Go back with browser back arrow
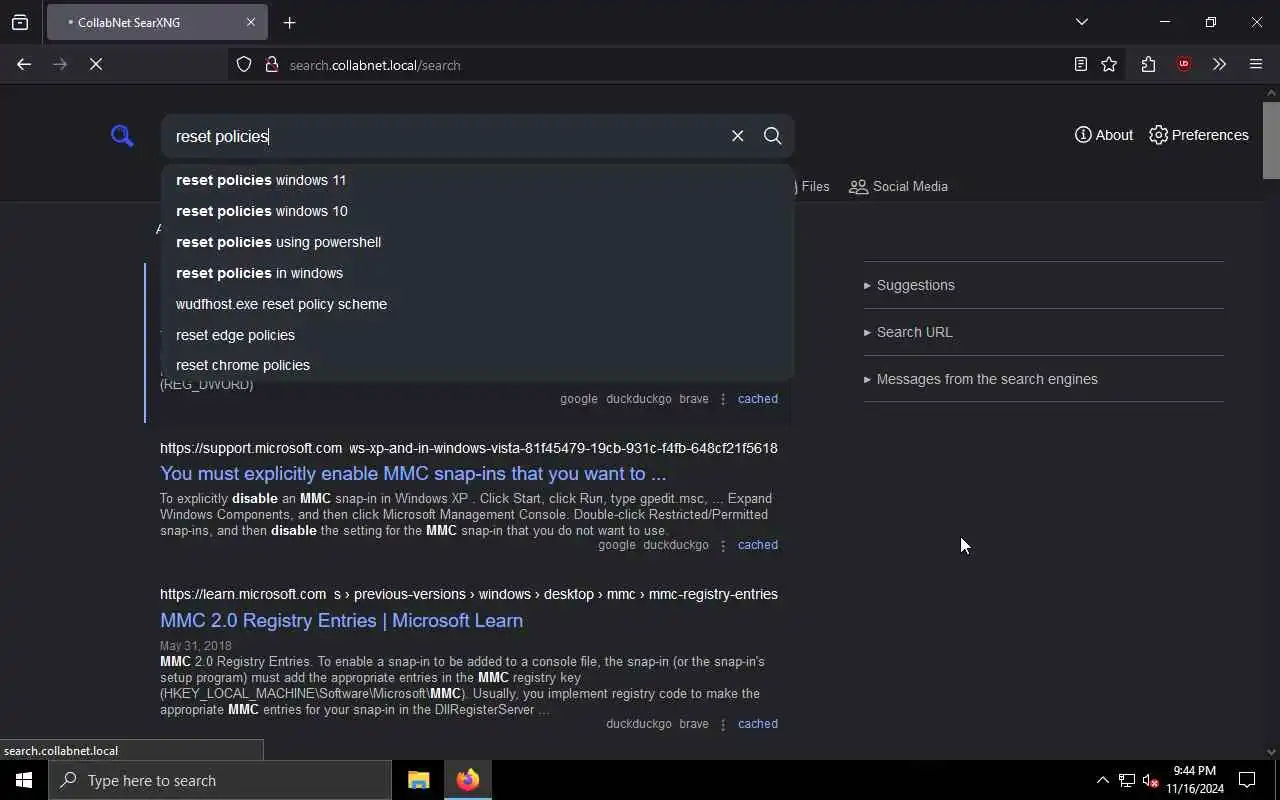 click(x=24, y=64)
